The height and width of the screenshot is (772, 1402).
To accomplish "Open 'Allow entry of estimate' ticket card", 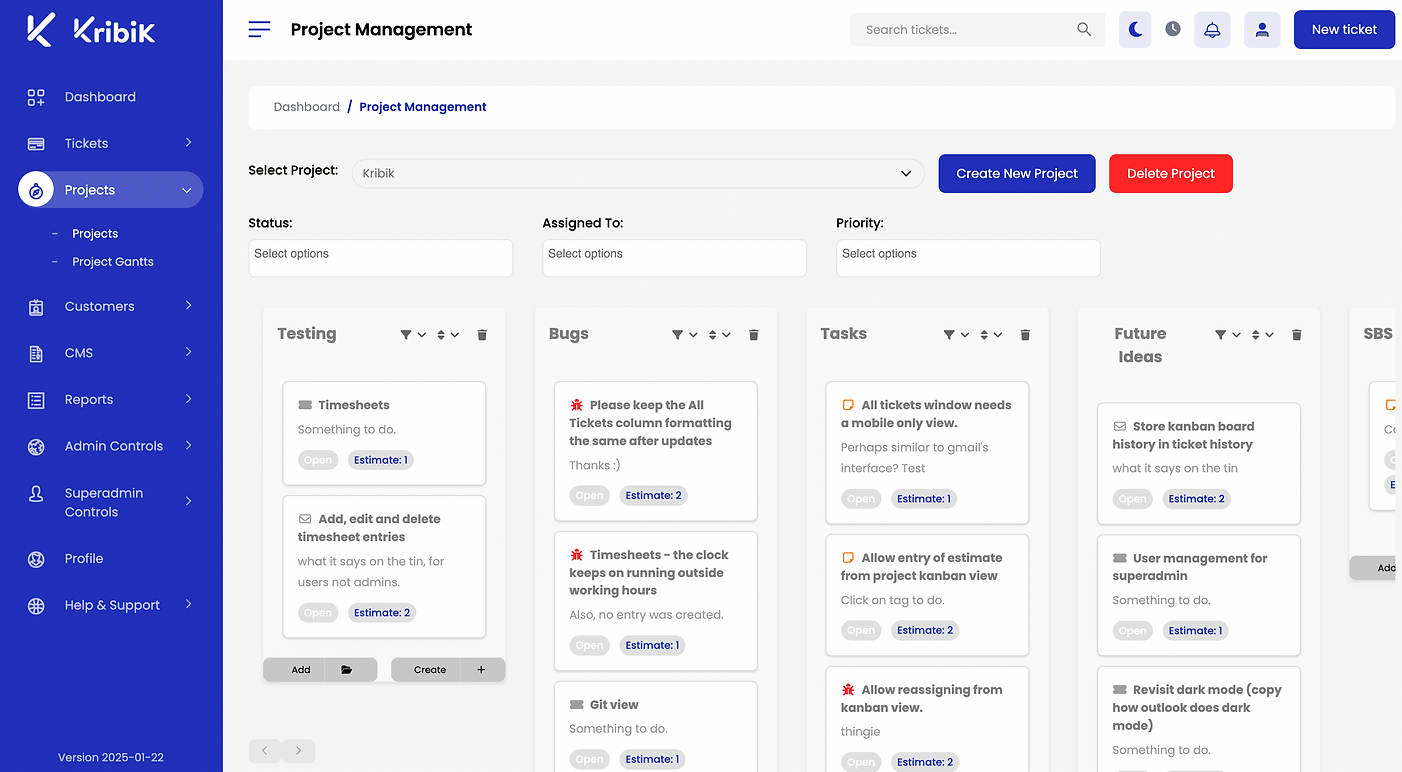I will 927,595.
